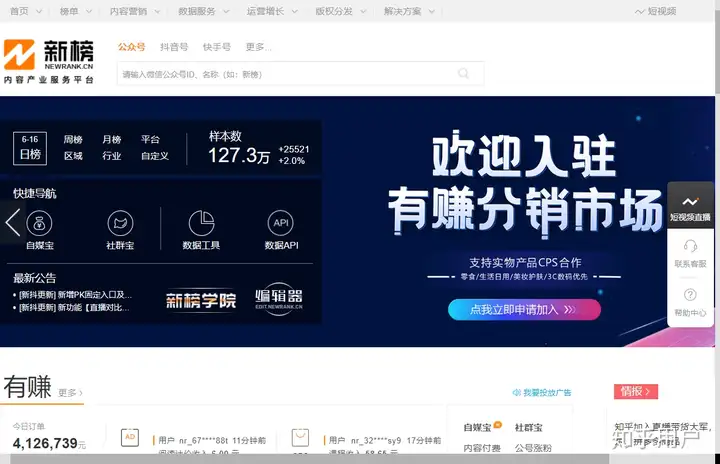
Task: Open 自媒宝 link in lower panel
Action: point(478,428)
